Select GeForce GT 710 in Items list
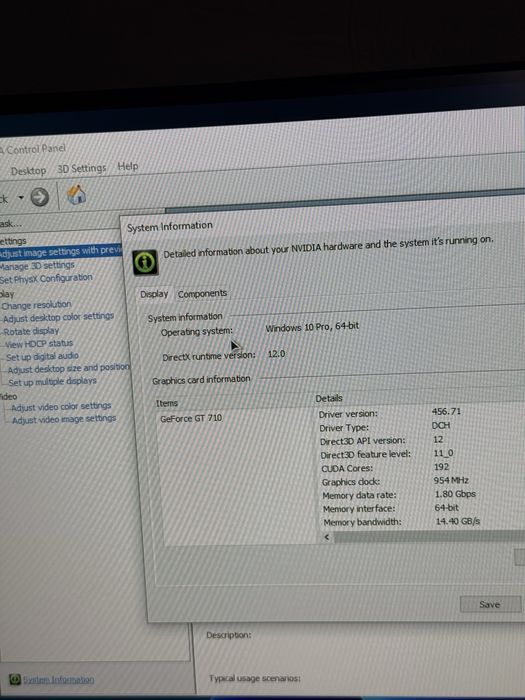This screenshot has width=525, height=700. point(191,418)
